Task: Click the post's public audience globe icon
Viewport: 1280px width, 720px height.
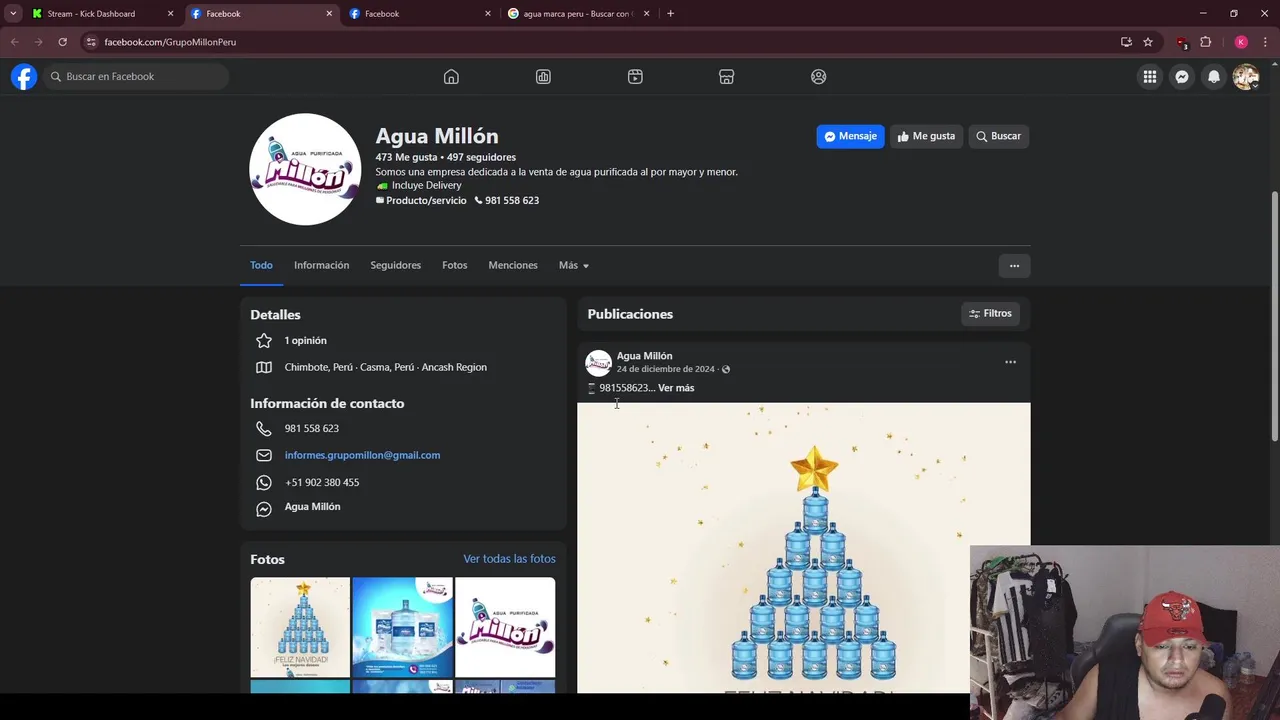Action: pos(726,369)
